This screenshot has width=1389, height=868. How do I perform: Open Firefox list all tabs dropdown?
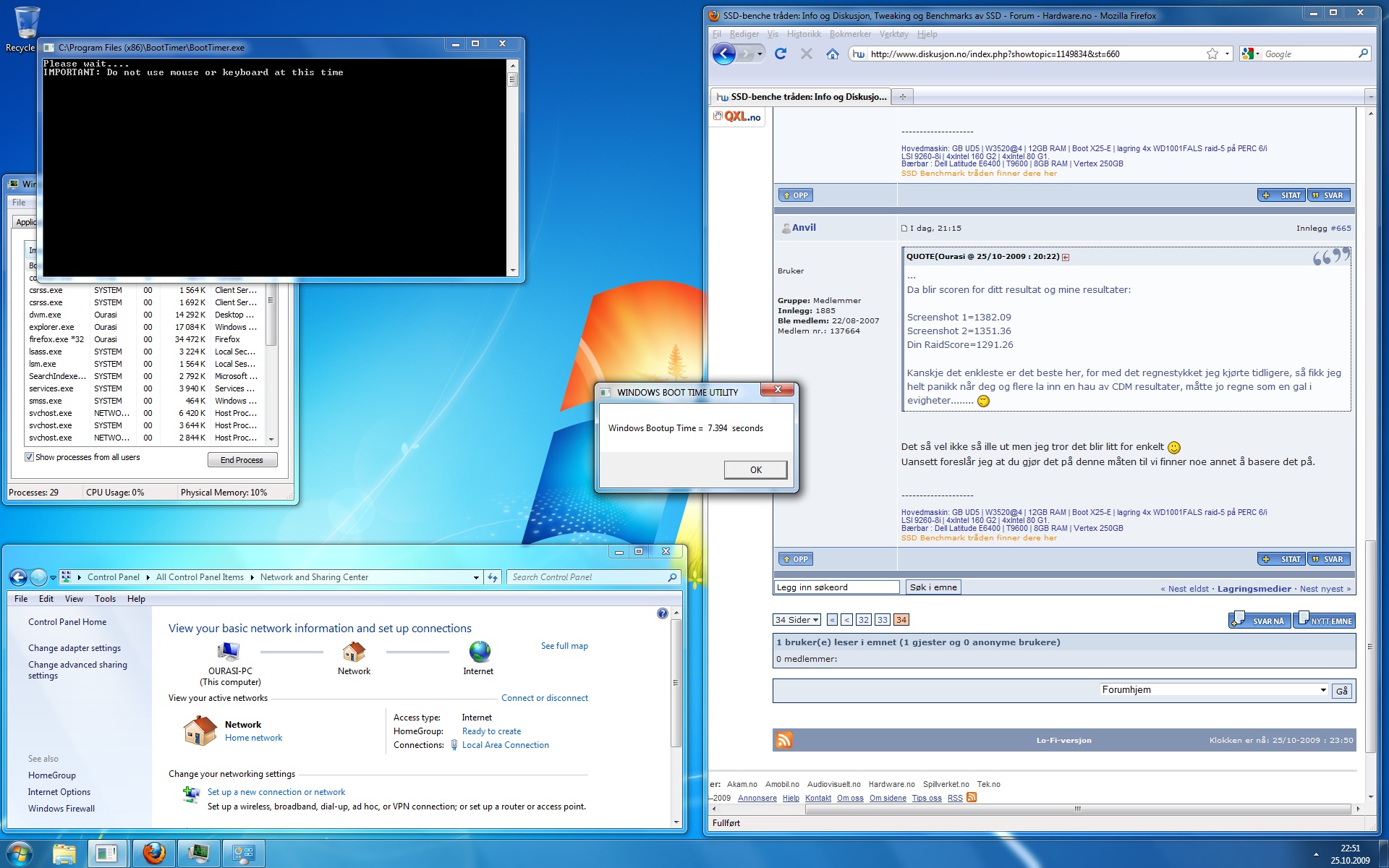[1369, 96]
